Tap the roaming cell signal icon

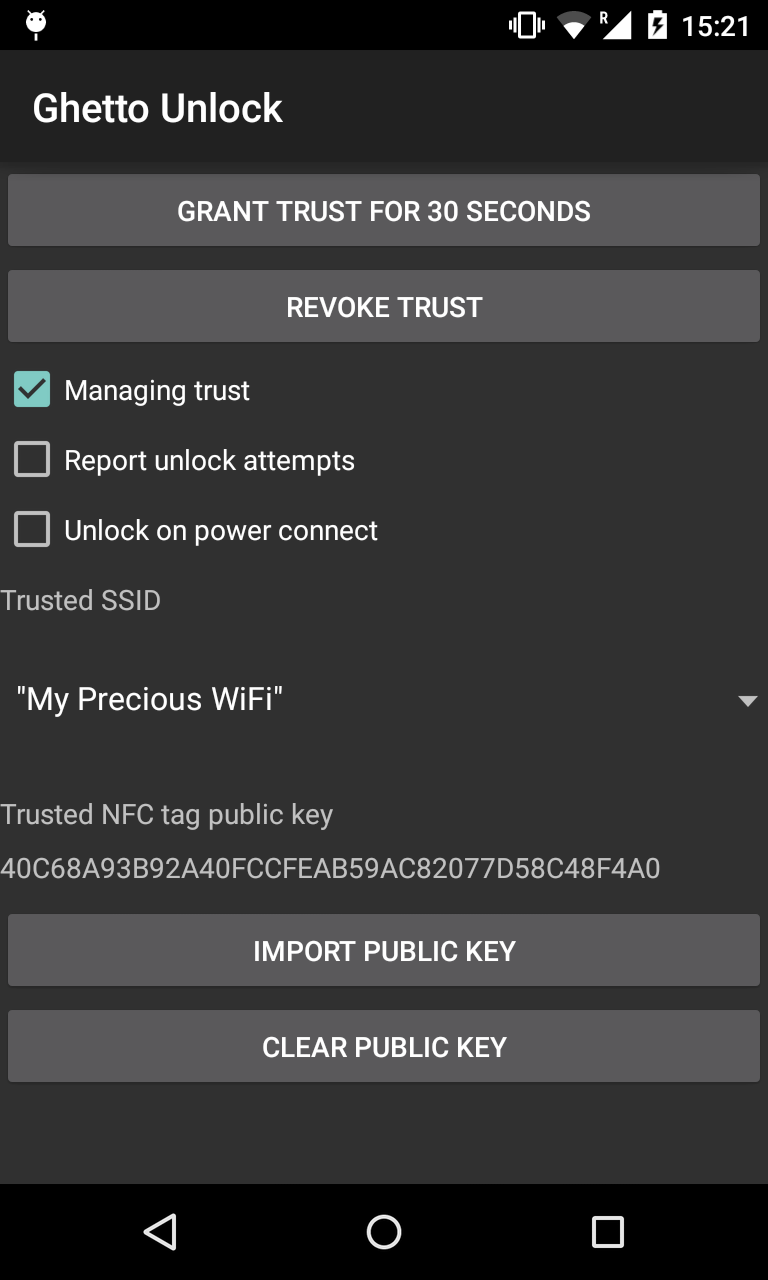coord(616,25)
